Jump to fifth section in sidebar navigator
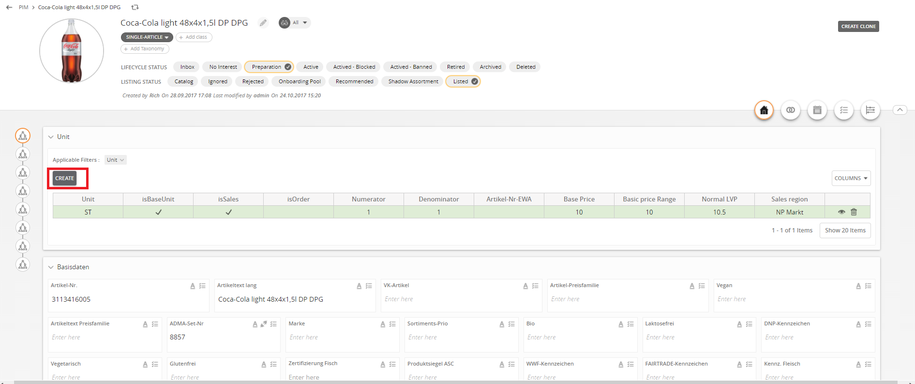This screenshot has width=915, height=384. point(22,209)
